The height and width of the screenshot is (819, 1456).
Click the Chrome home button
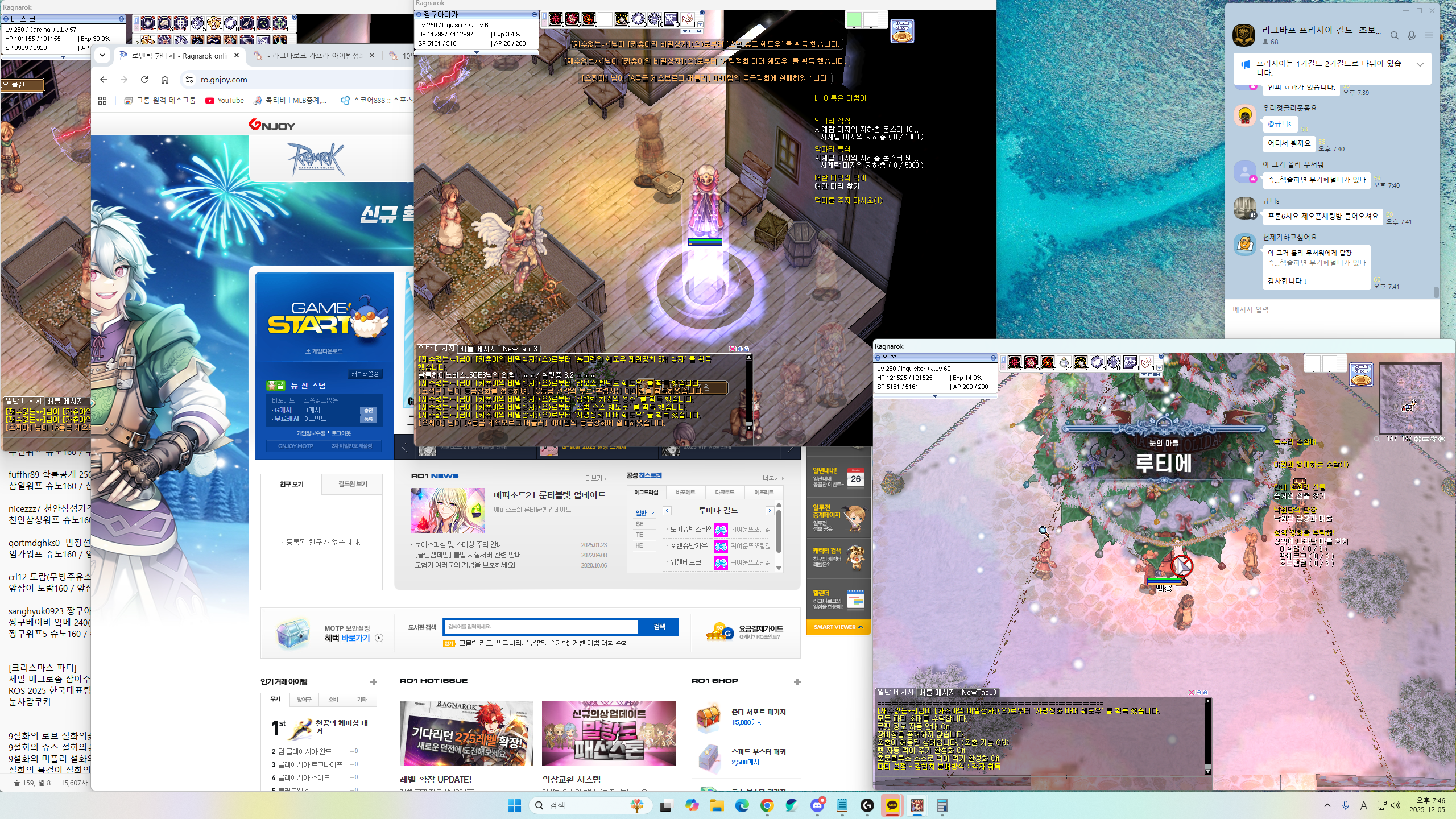(165, 80)
